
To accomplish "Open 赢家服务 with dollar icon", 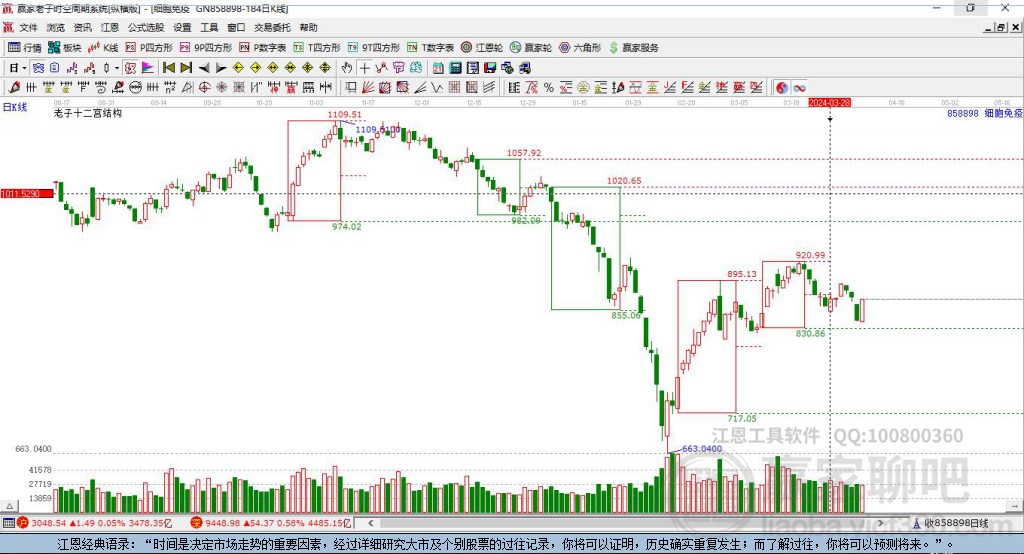I will pos(633,48).
